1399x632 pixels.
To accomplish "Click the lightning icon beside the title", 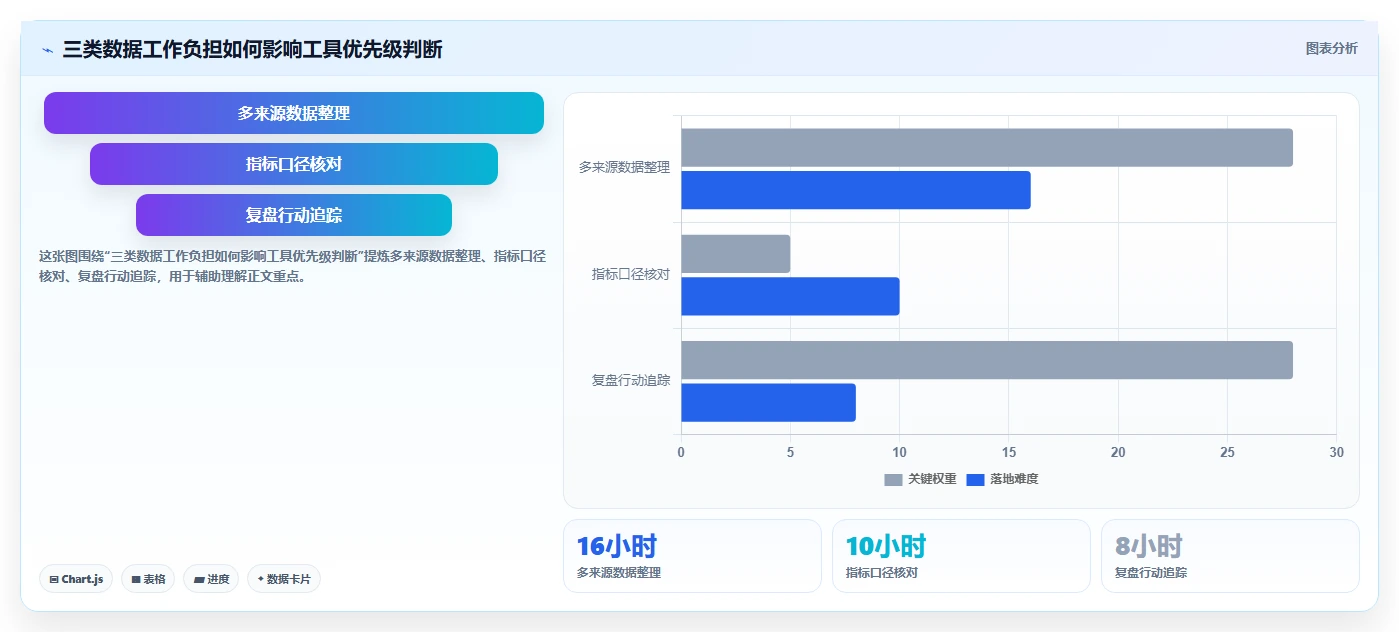I will pyautogui.click(x=47, y=49).
